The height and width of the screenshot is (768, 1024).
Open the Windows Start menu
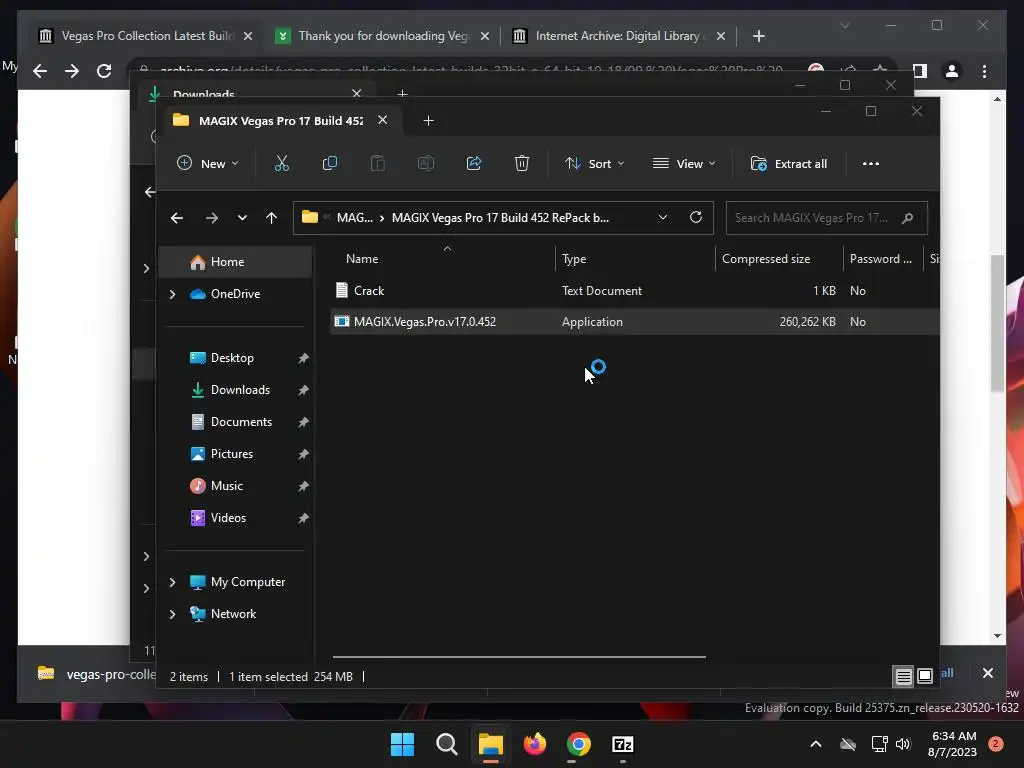tap(402, 744)
